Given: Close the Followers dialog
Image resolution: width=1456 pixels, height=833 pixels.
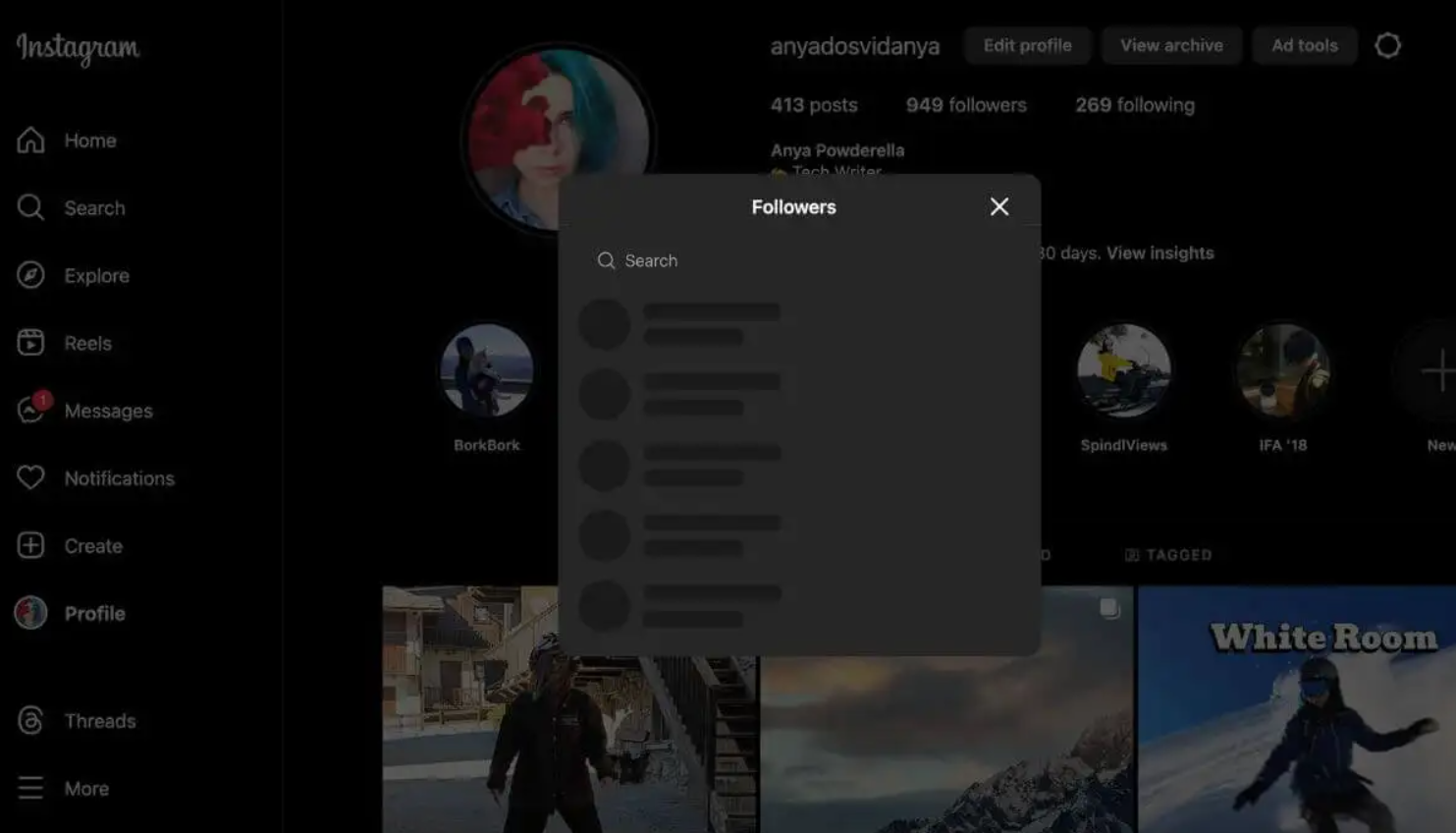Looking at the screenshot, I should pos(998,206).
